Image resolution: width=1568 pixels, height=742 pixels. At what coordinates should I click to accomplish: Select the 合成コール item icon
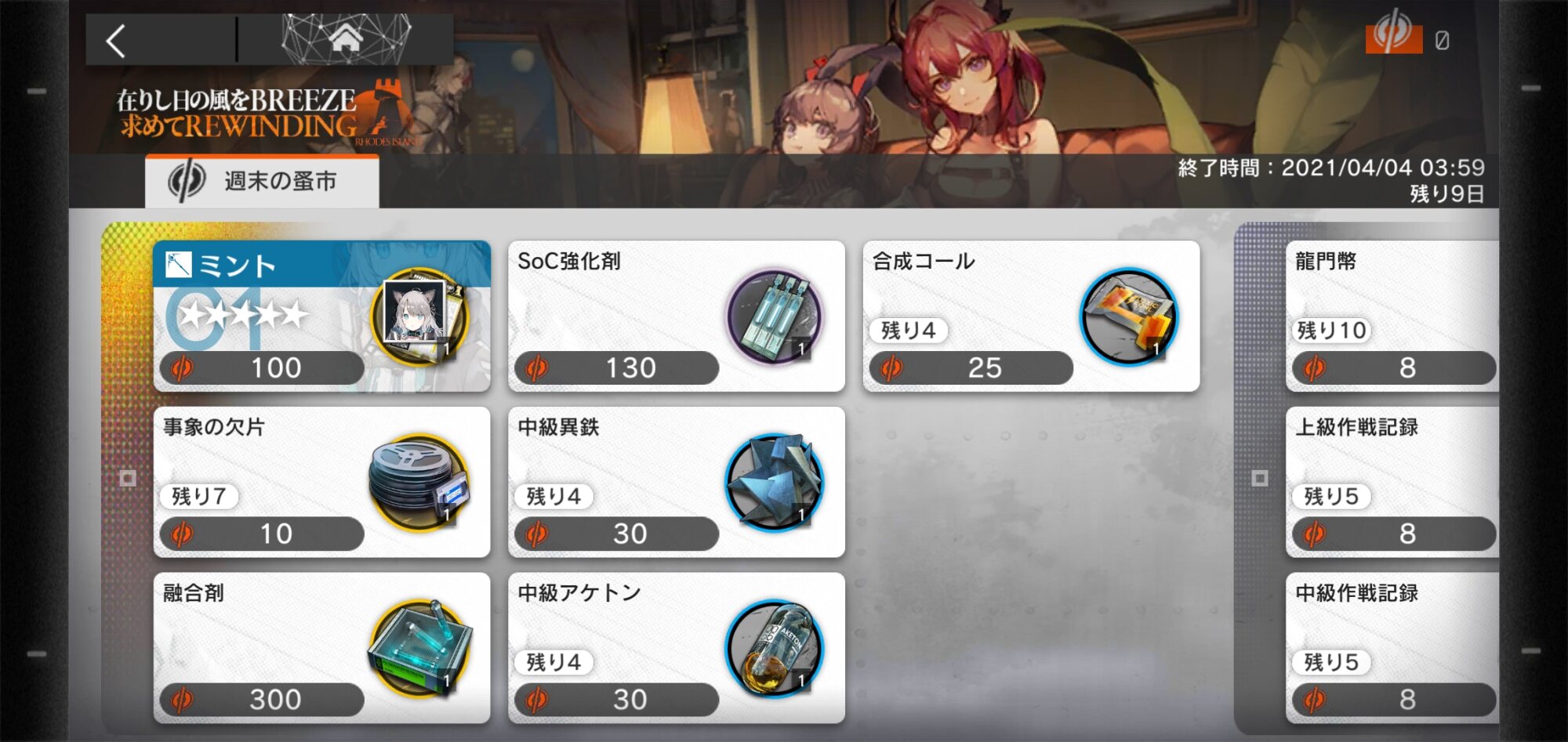1129,317
